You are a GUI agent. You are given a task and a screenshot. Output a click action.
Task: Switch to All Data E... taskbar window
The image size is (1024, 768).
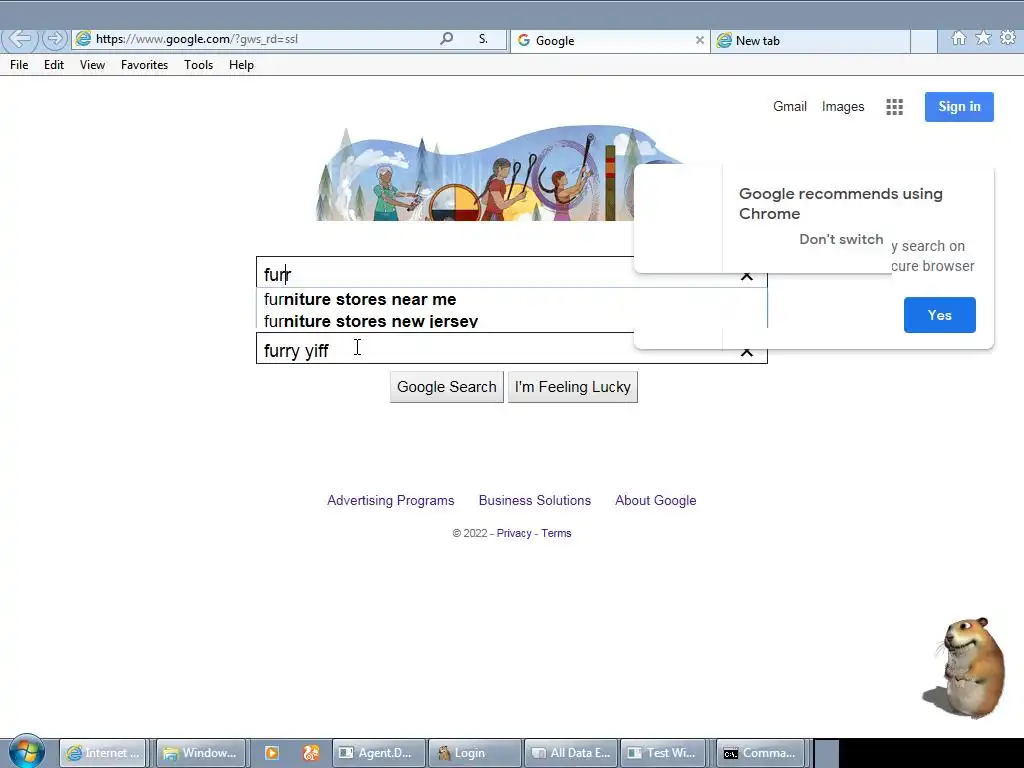click(571, 753)
